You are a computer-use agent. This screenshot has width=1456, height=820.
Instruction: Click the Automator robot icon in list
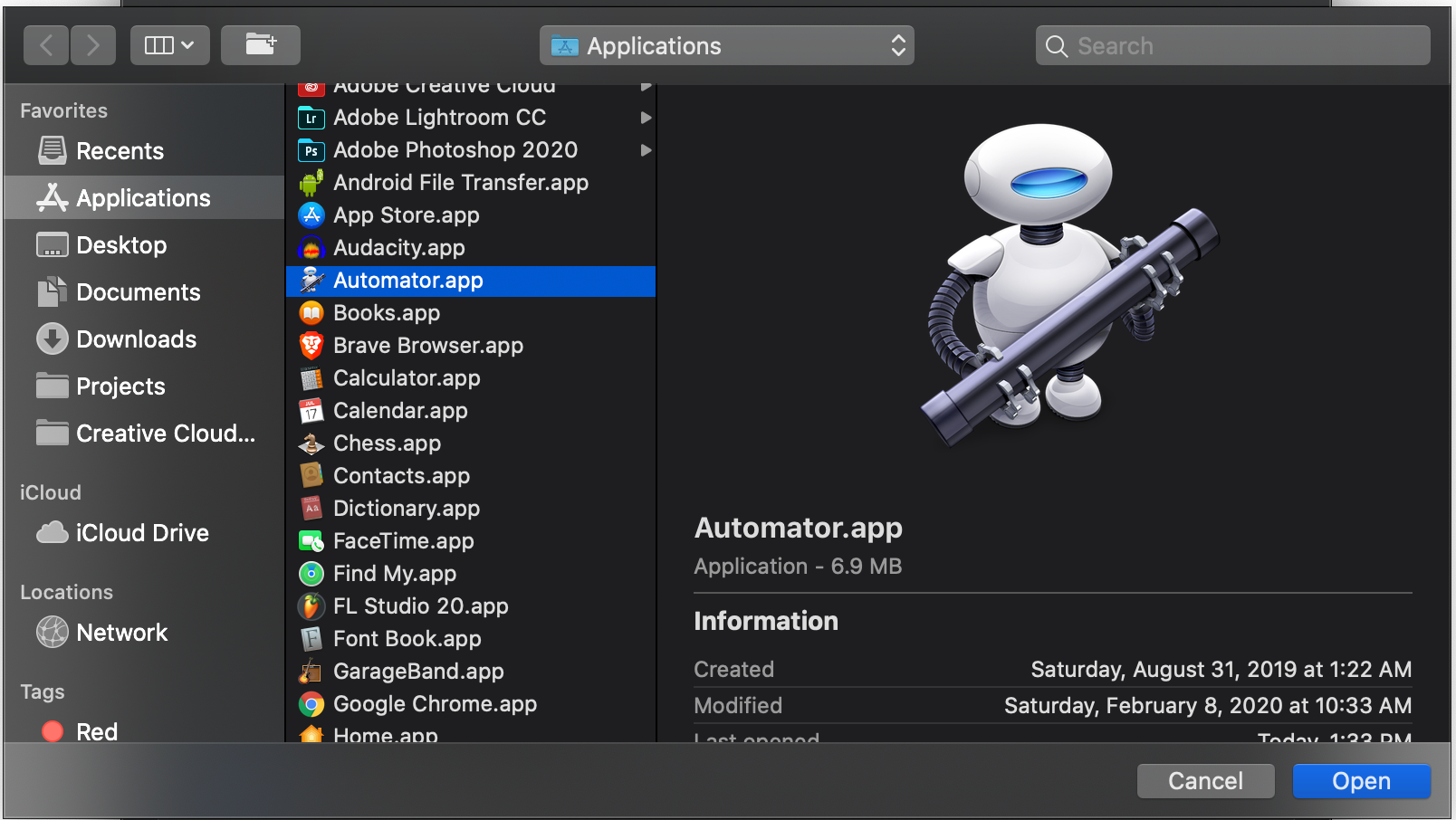coord(311,281)
